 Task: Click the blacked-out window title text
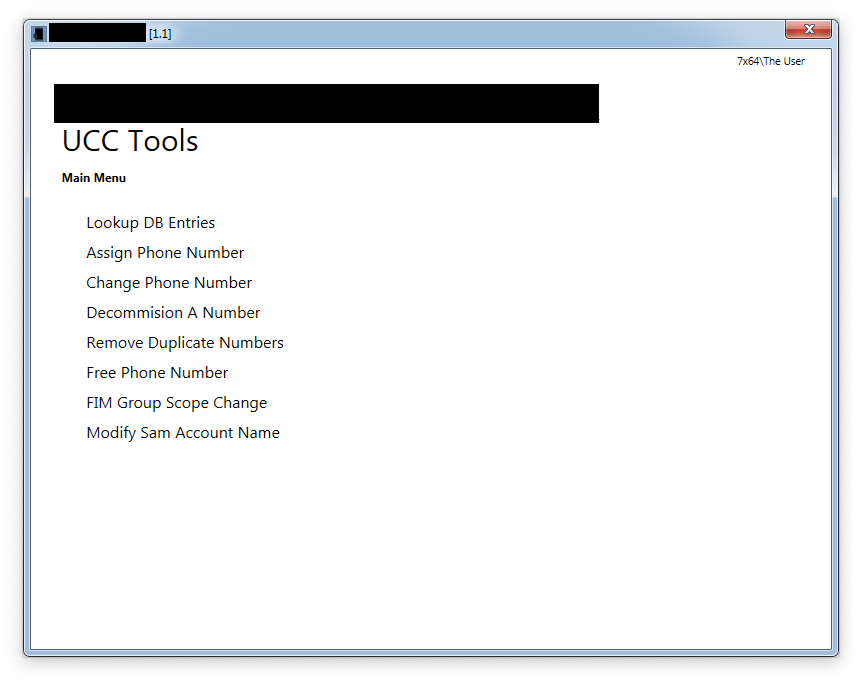[x=97, y=33]
